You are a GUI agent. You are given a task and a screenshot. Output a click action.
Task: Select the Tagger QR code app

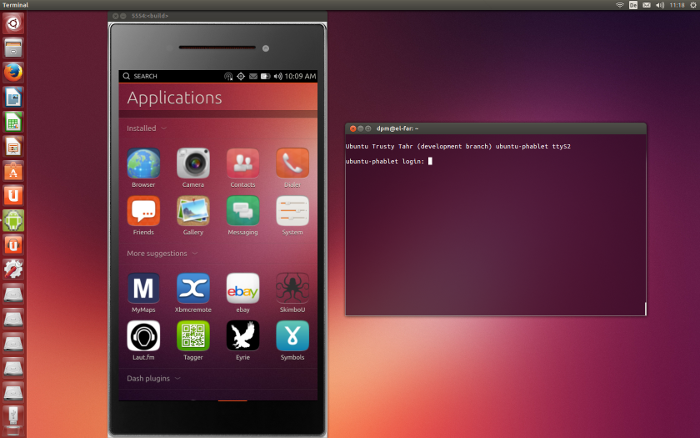pos(193,336)
